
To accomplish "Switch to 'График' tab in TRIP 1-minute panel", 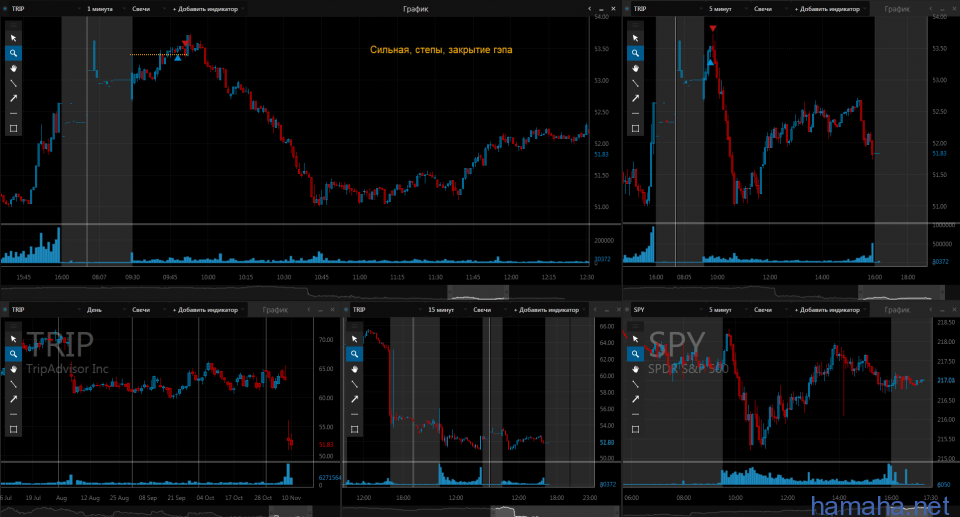I will tap(416, 9).
